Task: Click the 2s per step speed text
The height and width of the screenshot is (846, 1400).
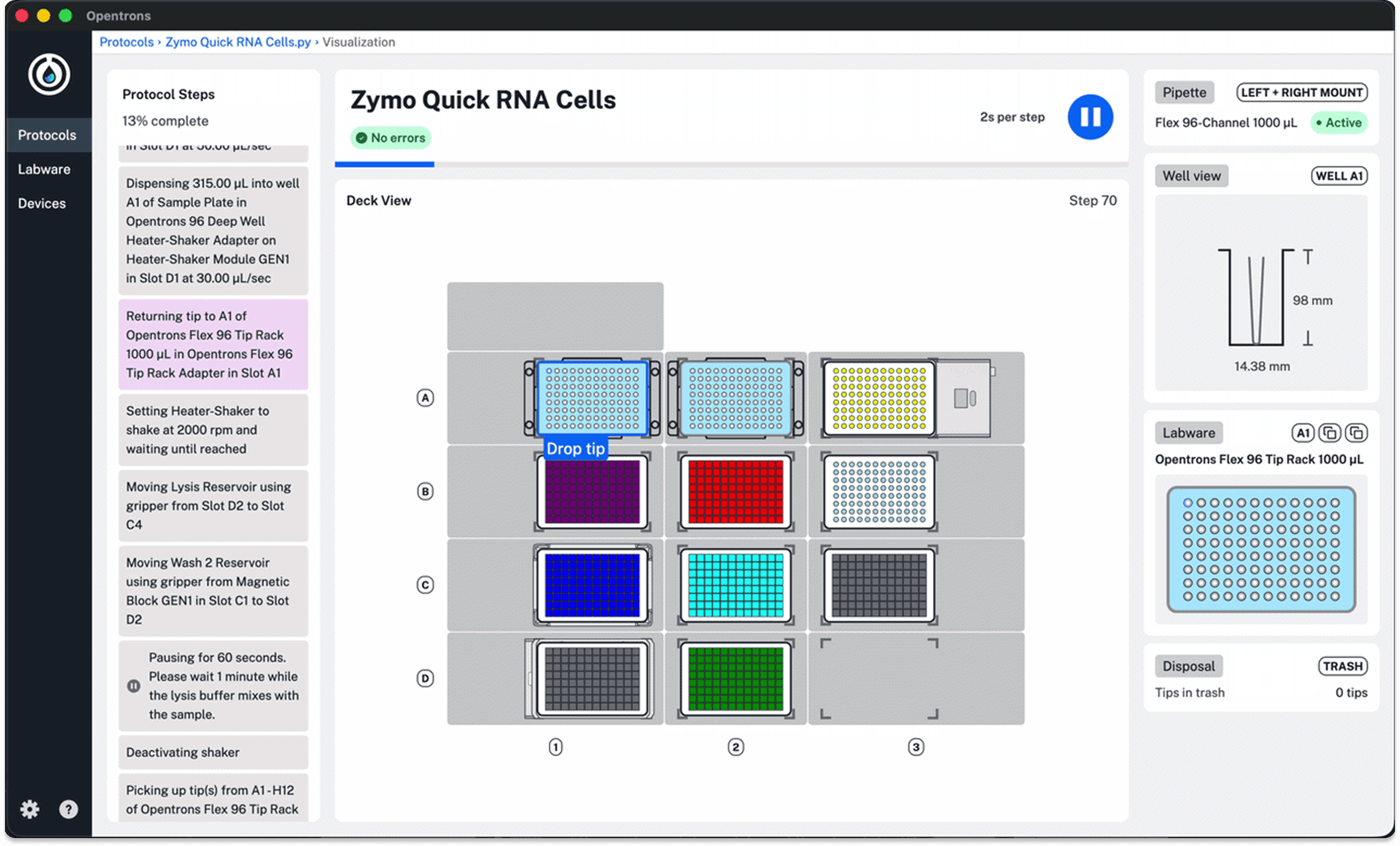Action: point(1012,117)
